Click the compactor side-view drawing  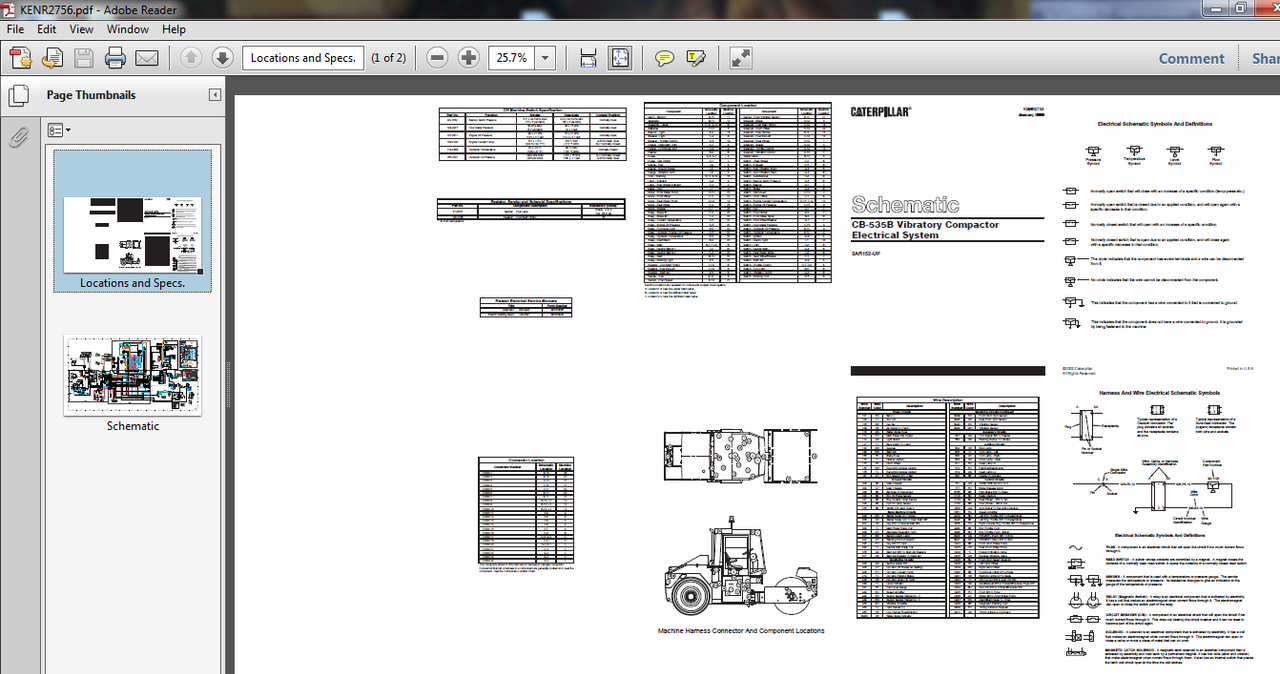741,567
